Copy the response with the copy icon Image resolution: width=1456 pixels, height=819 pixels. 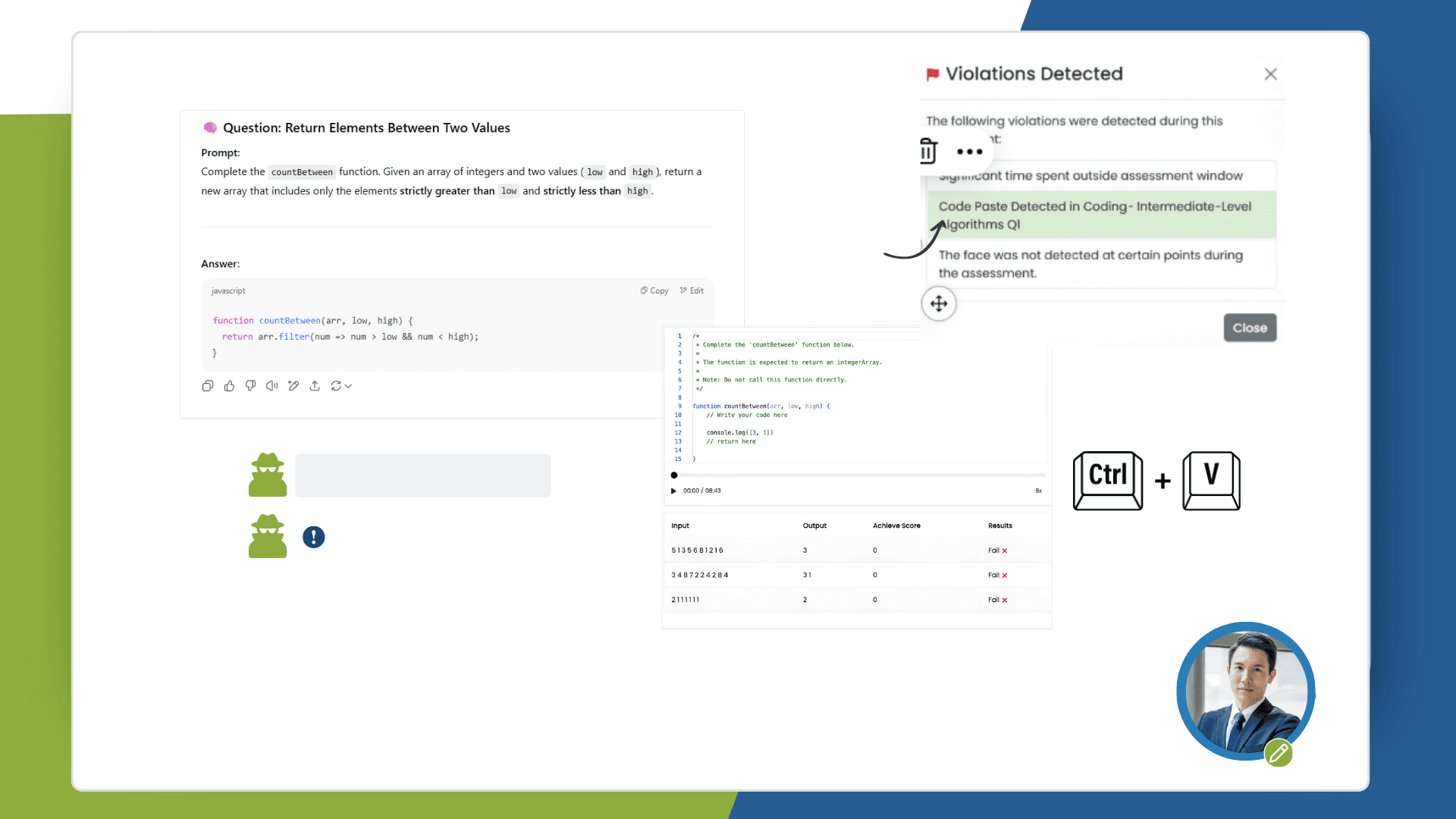tap(207, 386)
